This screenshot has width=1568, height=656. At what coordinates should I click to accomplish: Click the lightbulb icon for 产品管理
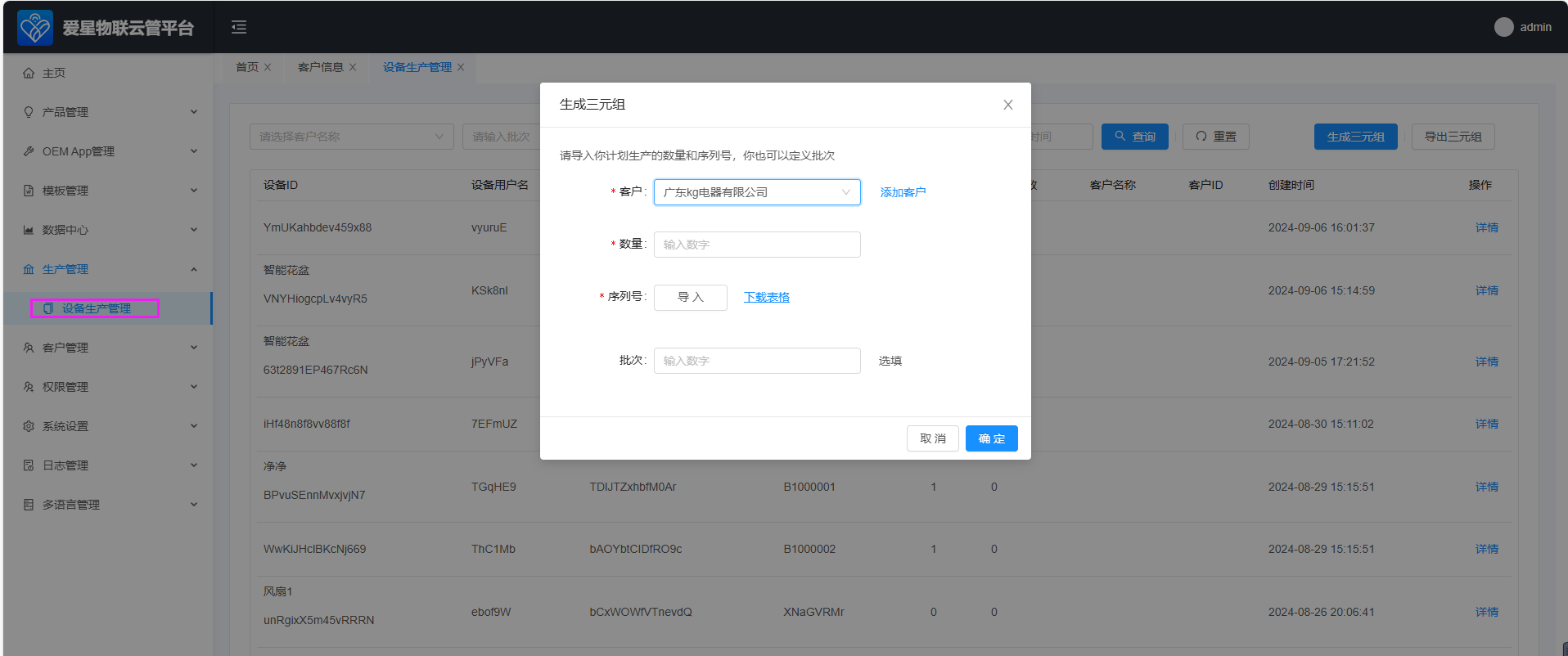click(x=29, y=112)
